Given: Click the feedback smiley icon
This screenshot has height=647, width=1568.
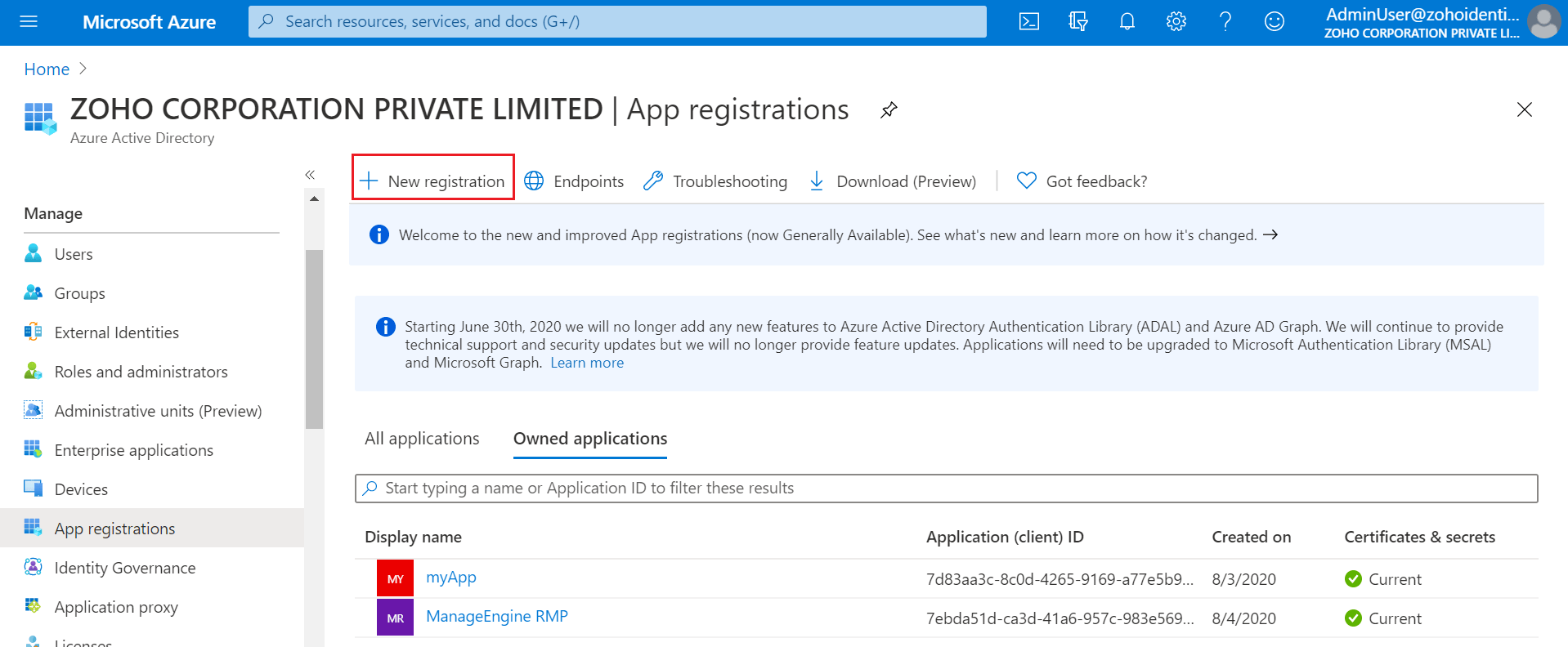Looking at the screenshot, I should 1275,22.
